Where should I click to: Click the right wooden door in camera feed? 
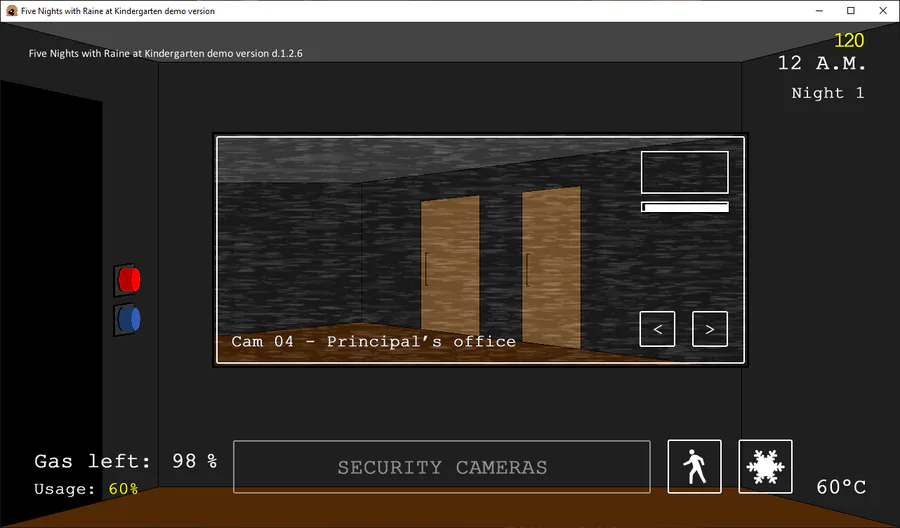[x=551, y=268]
